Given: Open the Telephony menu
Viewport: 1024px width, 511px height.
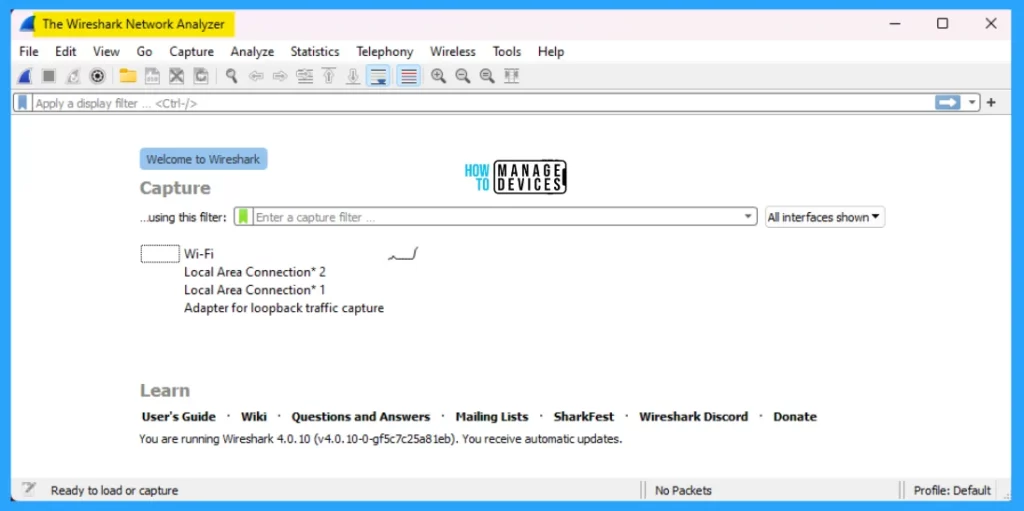Looking at the screenshot, I should [385, 52].
